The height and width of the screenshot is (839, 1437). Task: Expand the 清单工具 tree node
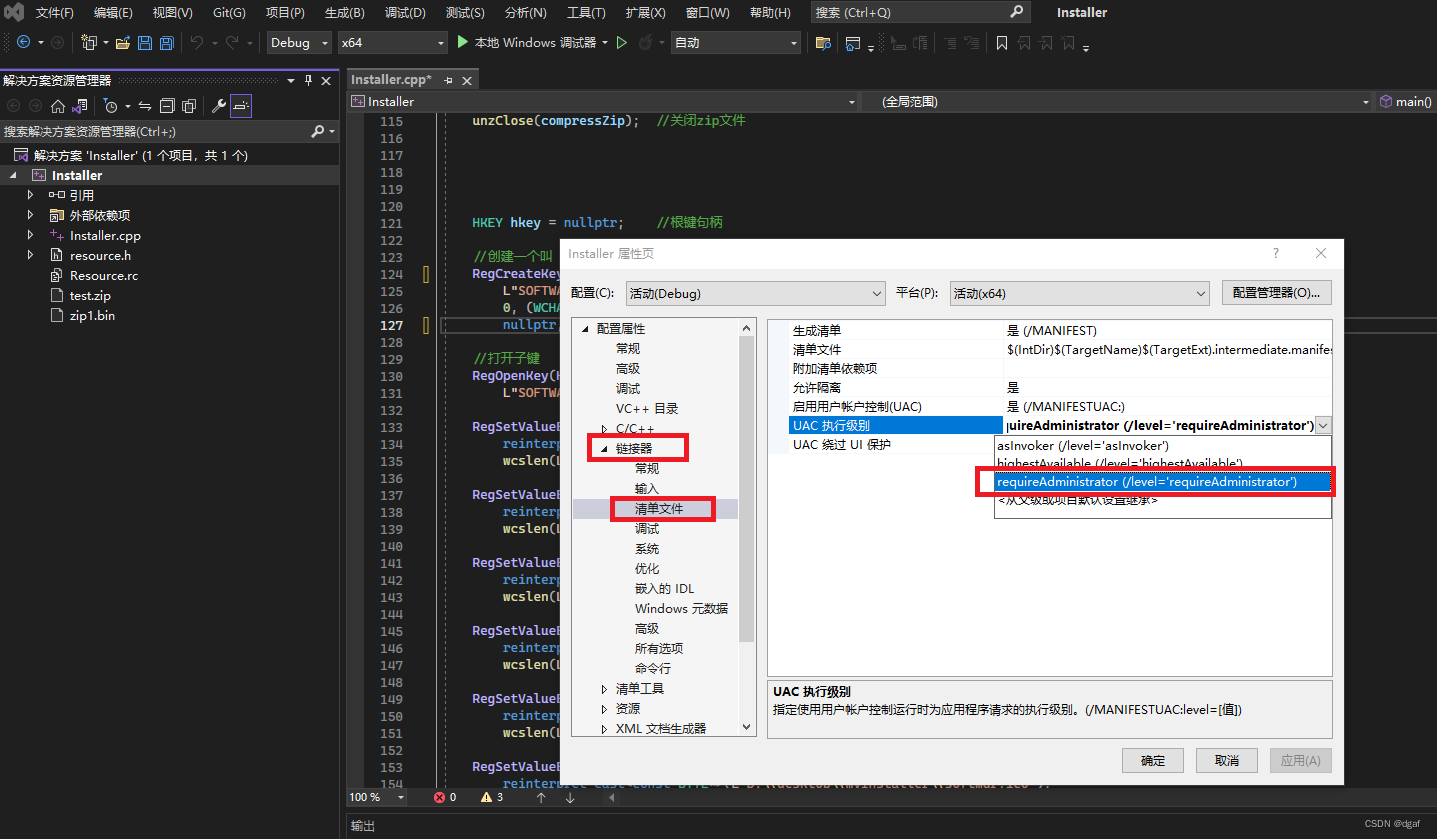tap(604, 689)
